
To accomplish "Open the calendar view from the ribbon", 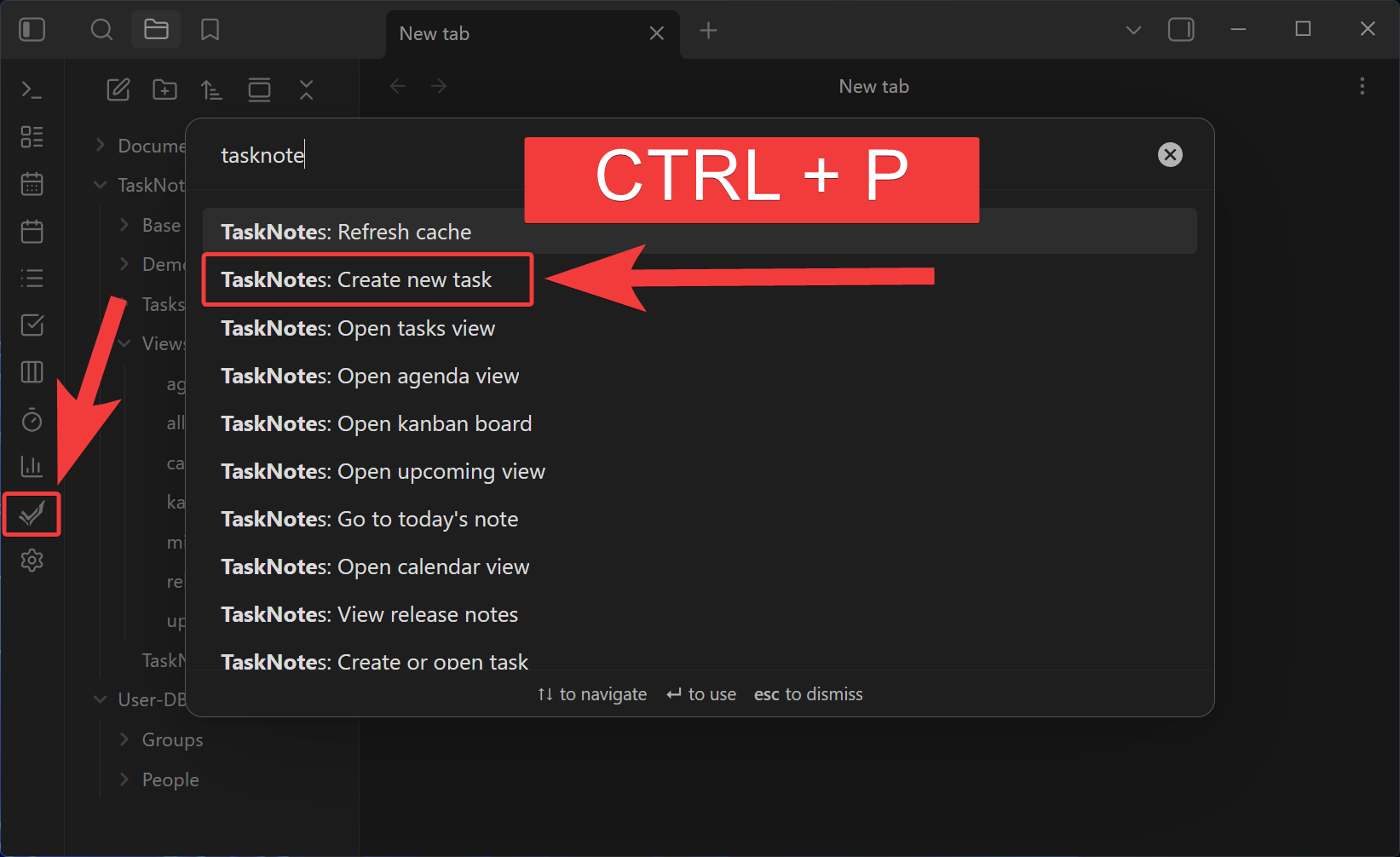I will coord(32,183).
